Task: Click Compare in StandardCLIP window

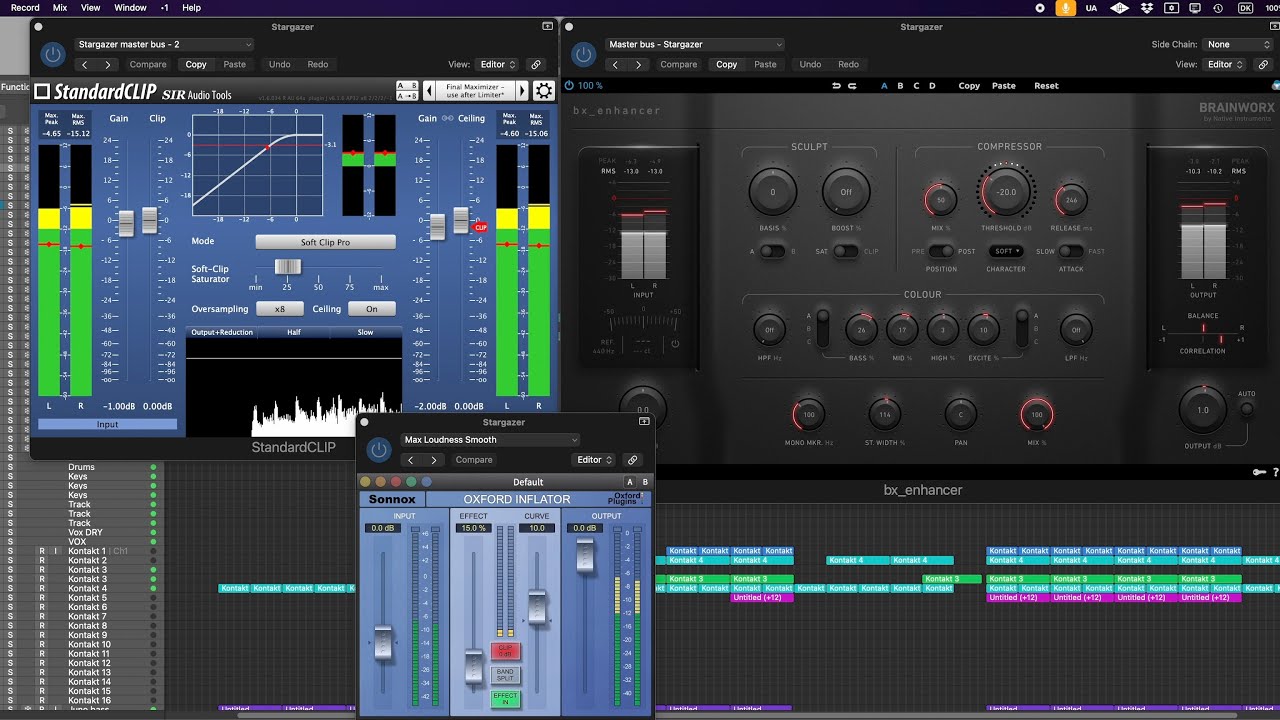Action: pos(148,65)
